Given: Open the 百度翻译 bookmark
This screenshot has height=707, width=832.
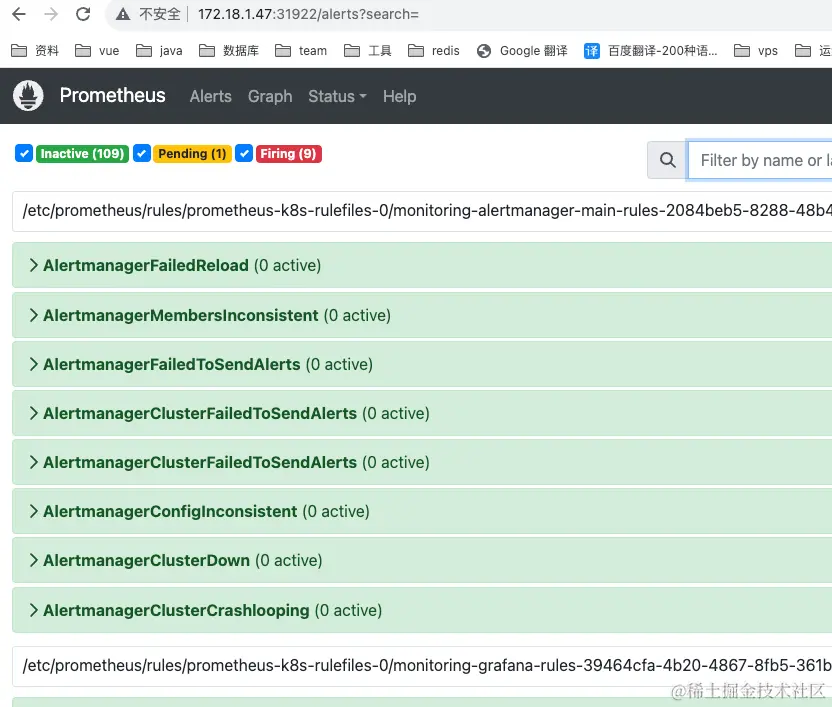Looking at the screenshot, I should click(x=651, y=50).
